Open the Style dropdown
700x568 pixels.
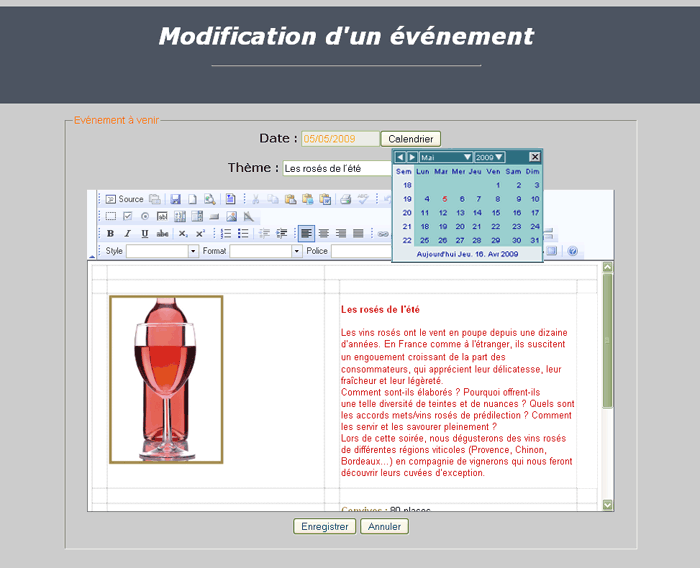point(193,251)
